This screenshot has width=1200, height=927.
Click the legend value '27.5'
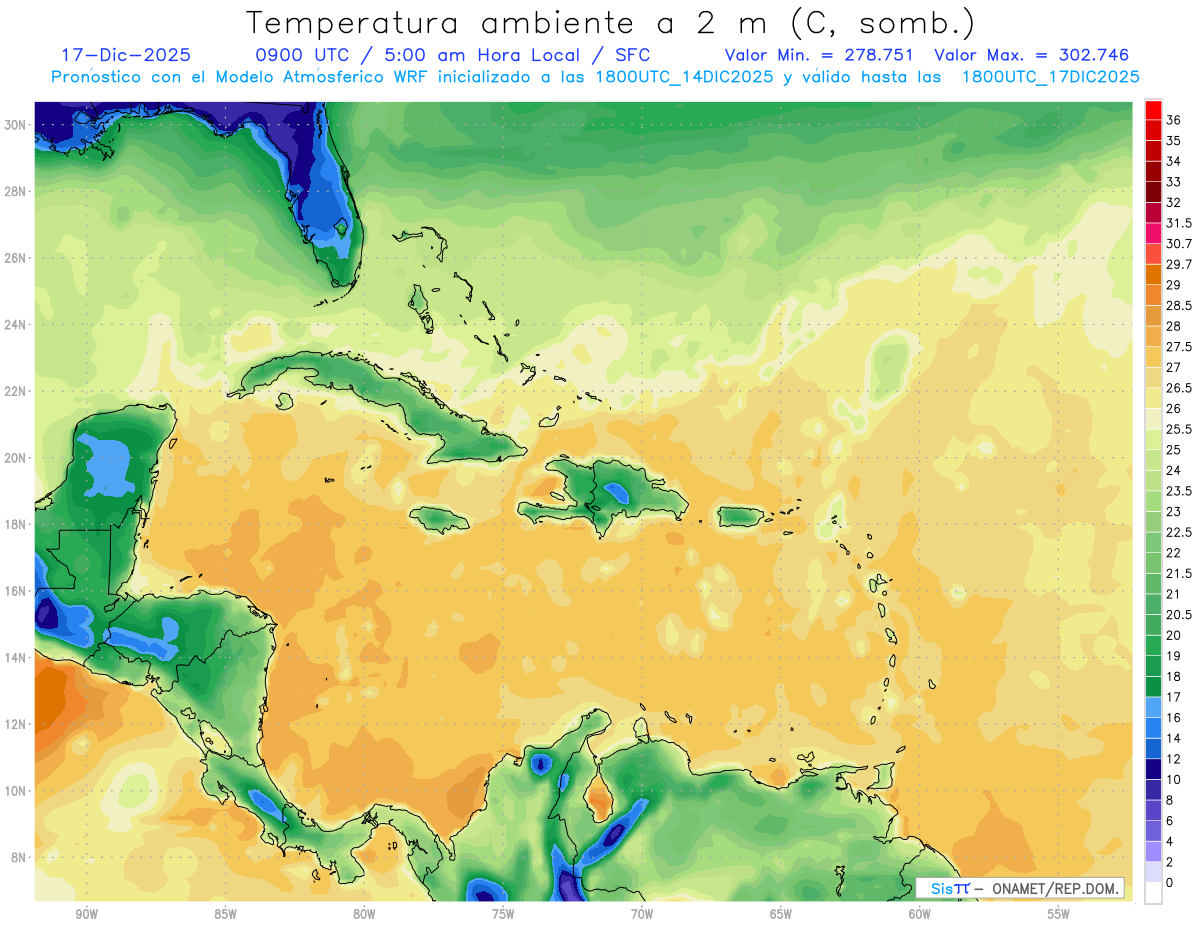click(1179, 347)
